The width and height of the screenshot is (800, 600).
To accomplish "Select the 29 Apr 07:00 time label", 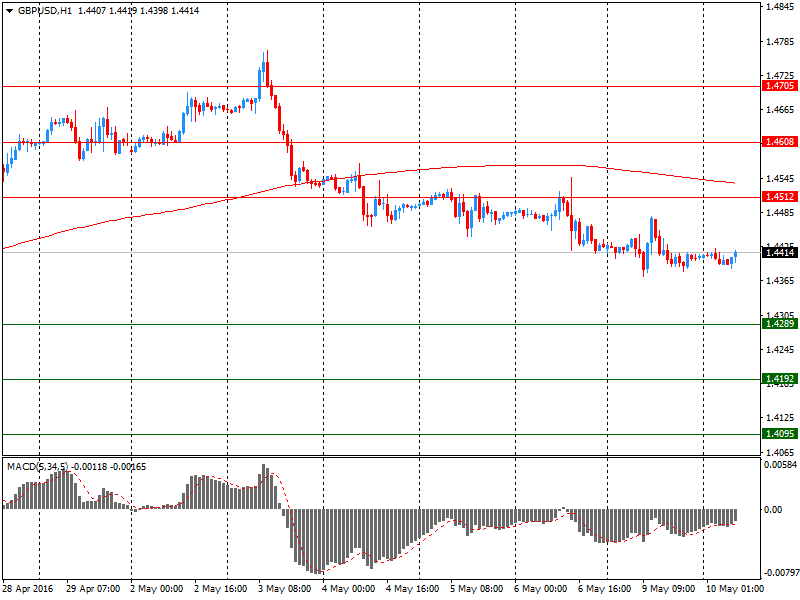I will tap(93, 589).
